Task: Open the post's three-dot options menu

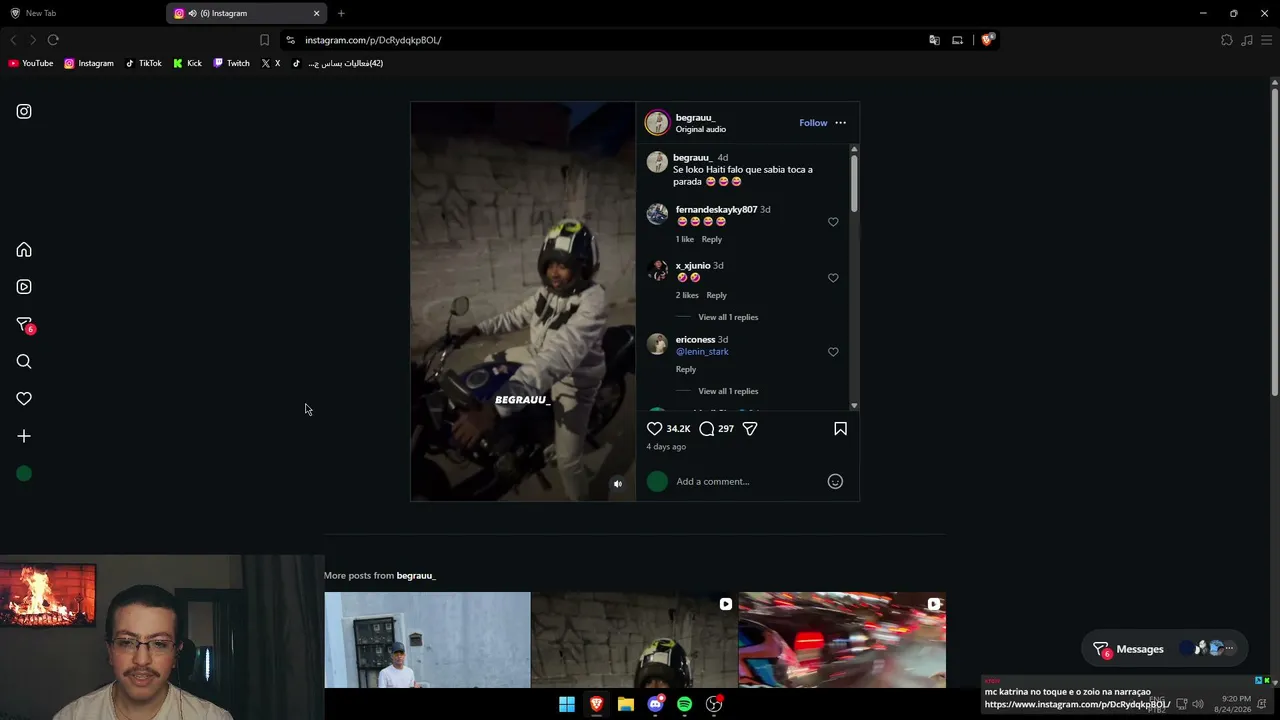Action: click(840, 123)
